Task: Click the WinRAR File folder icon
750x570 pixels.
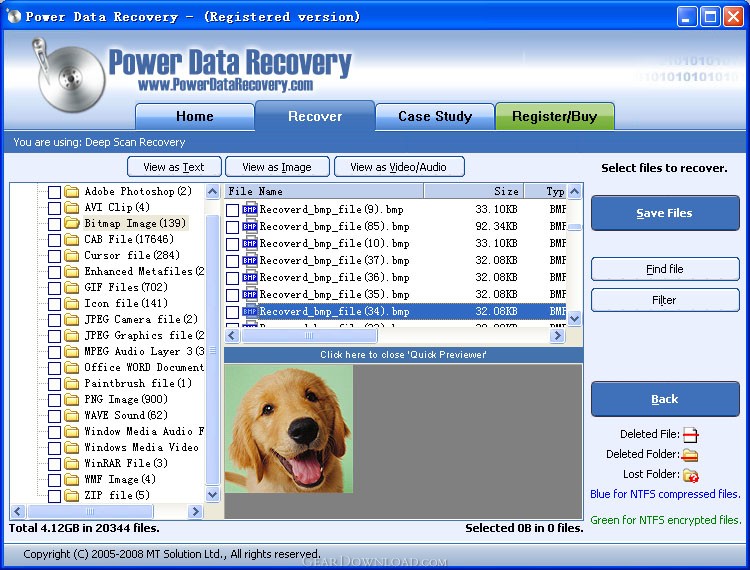Action: pos(72,464)
